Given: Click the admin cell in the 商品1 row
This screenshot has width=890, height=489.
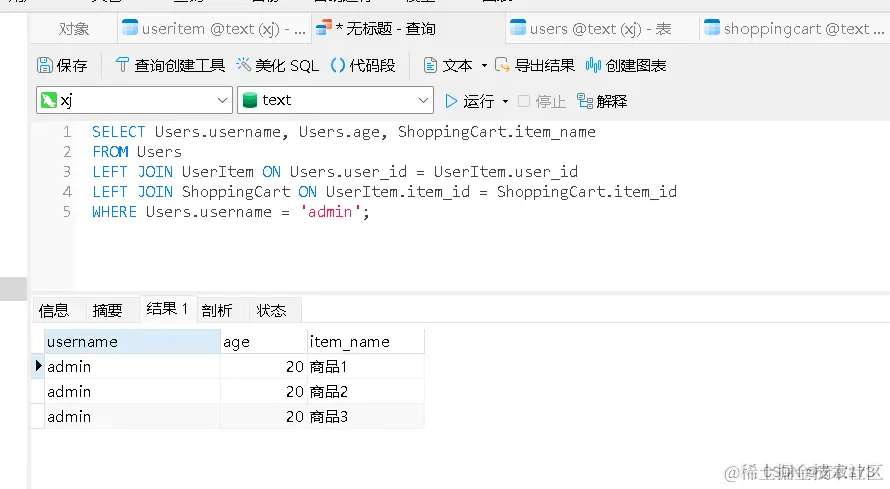Looking at the screenshot, I should pyautogui.click(x=132, y=366).
